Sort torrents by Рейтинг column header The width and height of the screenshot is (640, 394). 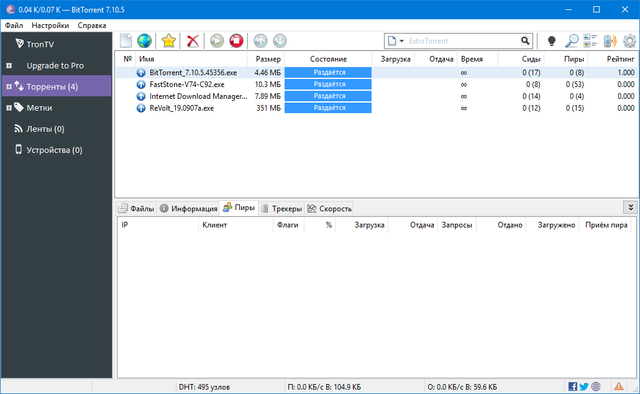613,59
